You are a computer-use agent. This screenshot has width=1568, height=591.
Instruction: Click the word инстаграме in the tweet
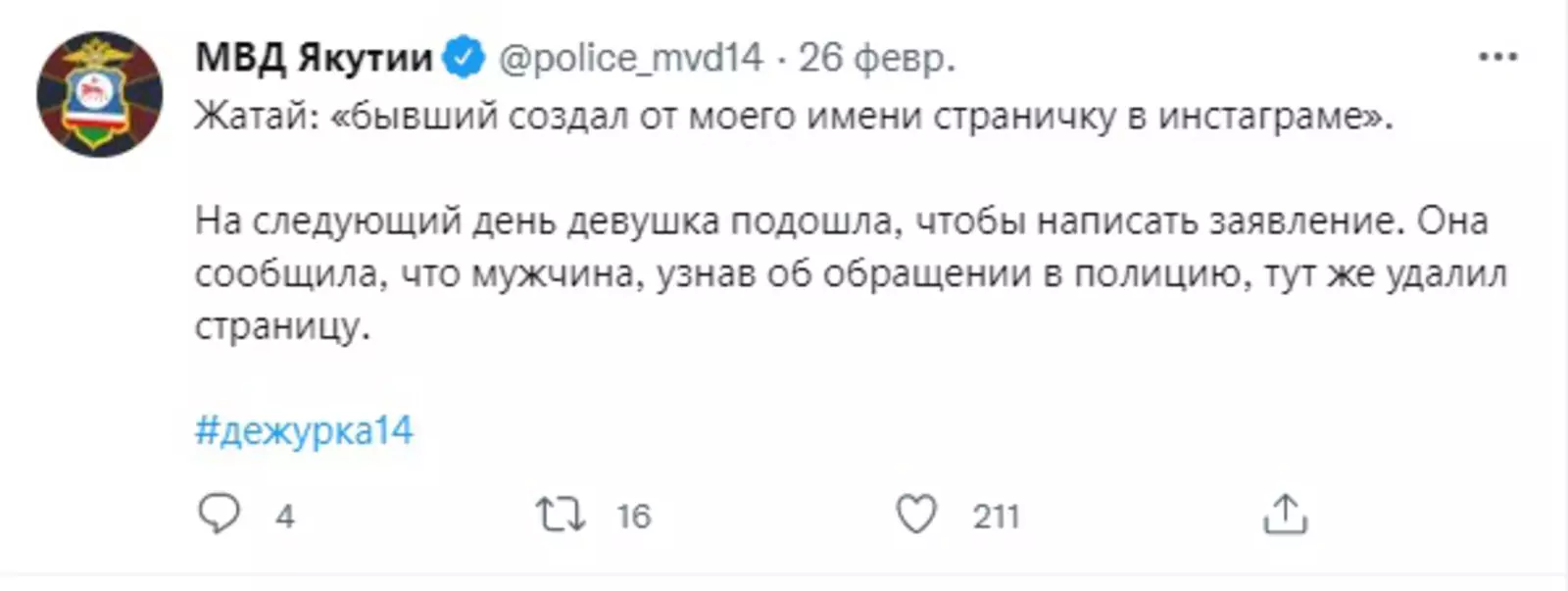pyautogui.click(x=1264, y=117)
